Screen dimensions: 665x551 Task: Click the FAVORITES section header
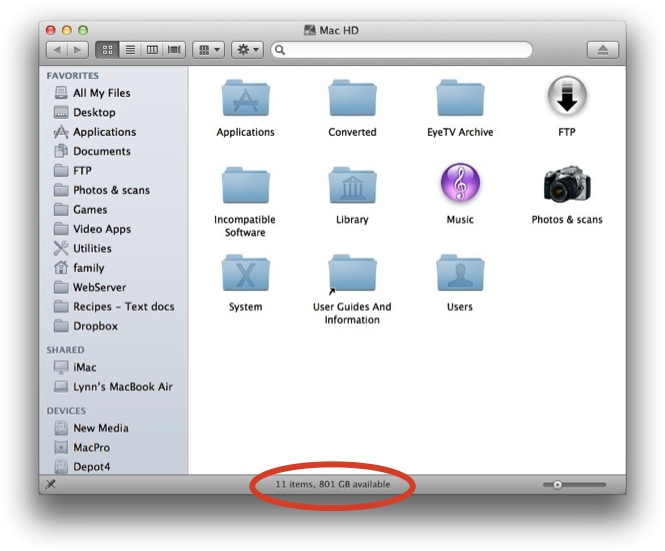(73, 76)
